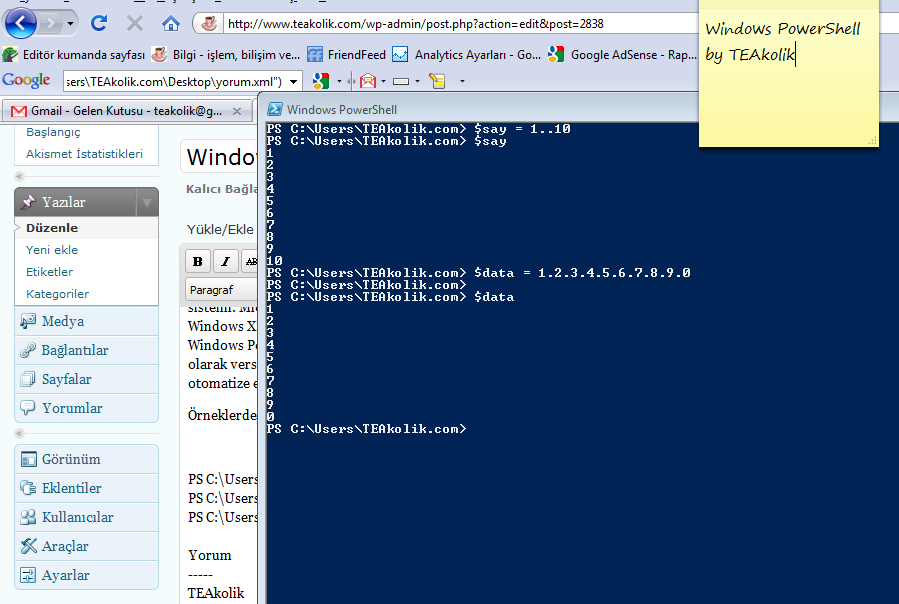The width and height of the screenshot is (899, 604).
Task: Click the Bağlantılar chain link icon
Action: click(x=28, y=350)
